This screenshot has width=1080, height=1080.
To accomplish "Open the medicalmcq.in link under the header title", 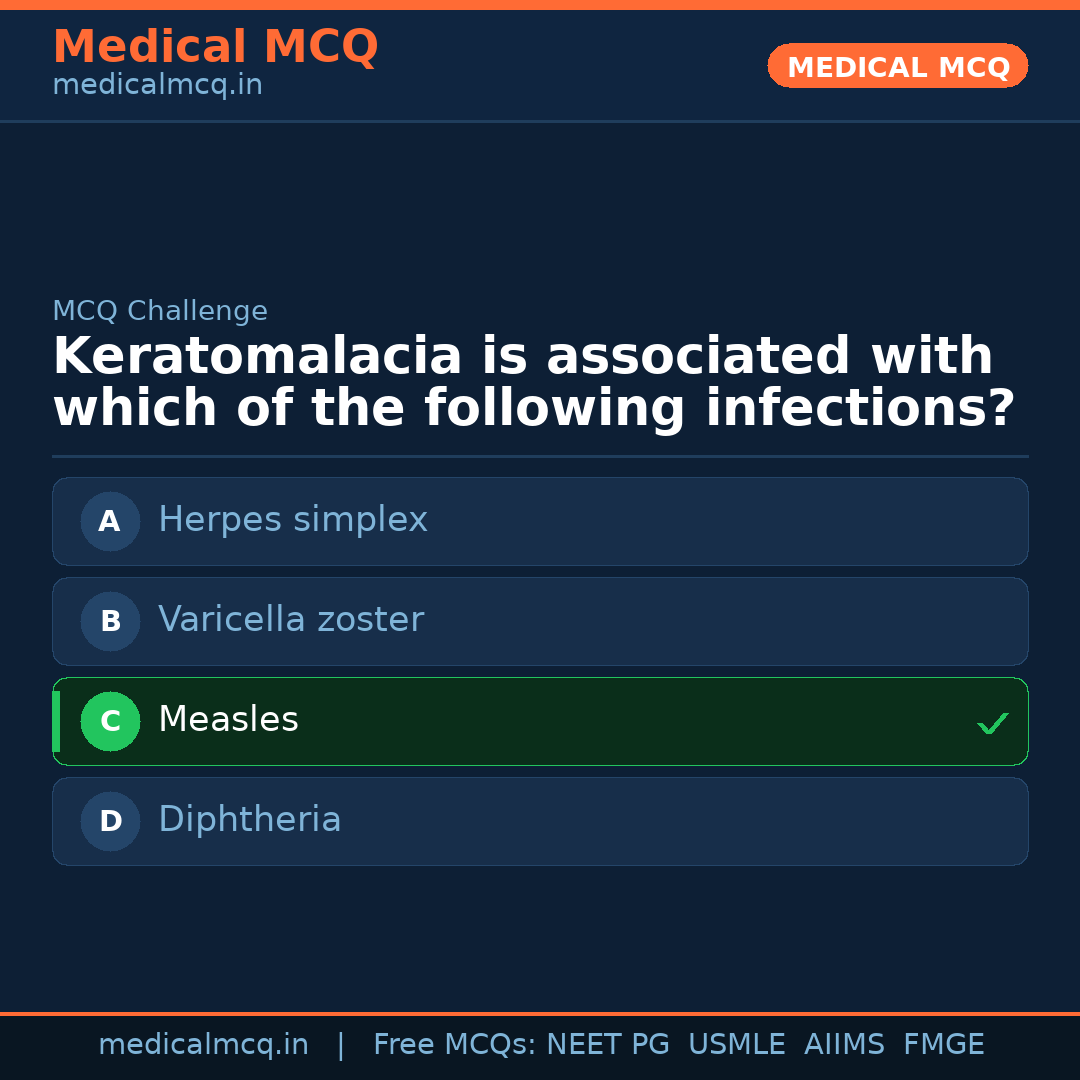I will coord(157,86).
